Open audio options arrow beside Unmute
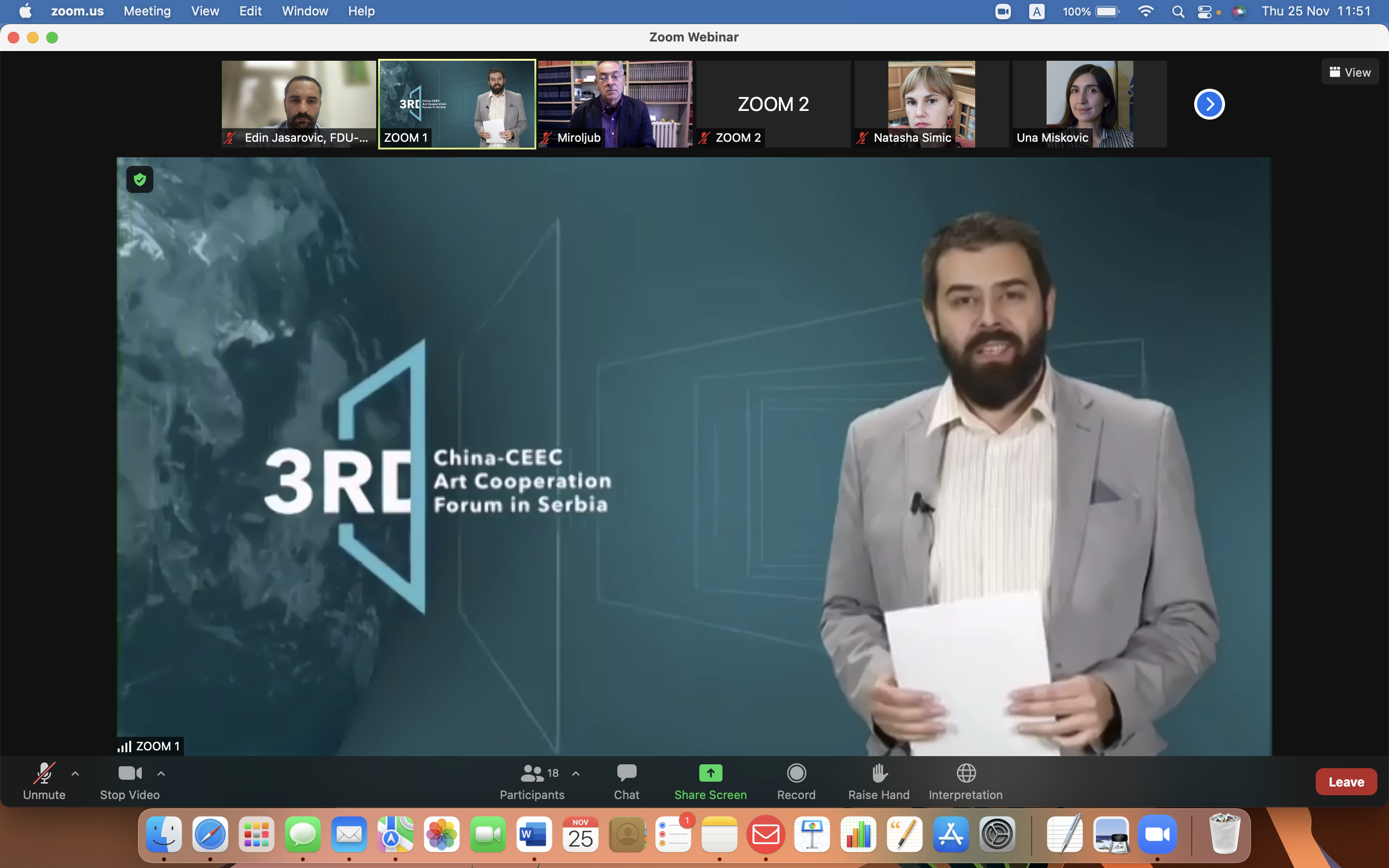 75,774
